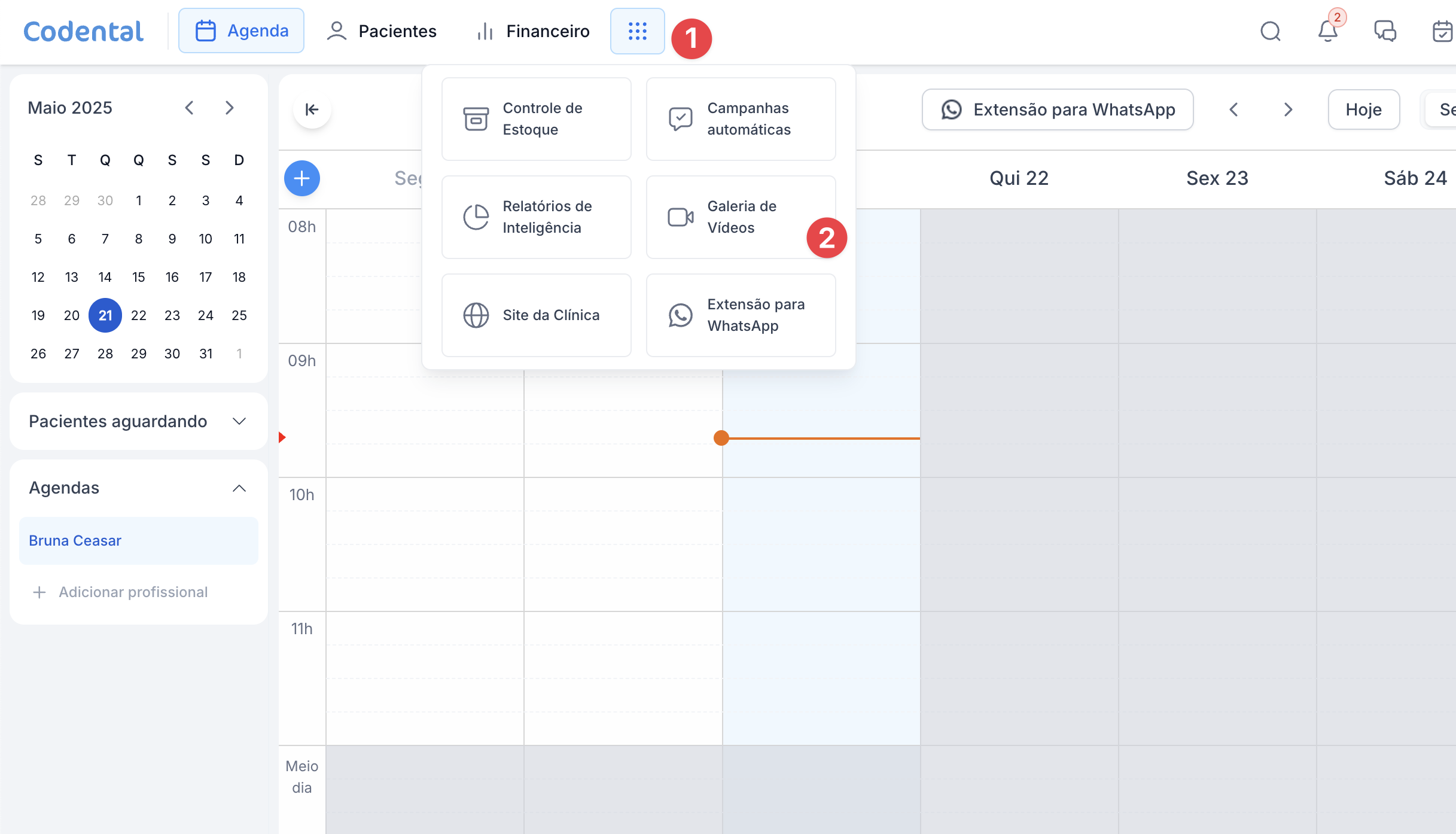
Task: Expand the Pacientes aguardando section
Action: [x=239, y=421]
